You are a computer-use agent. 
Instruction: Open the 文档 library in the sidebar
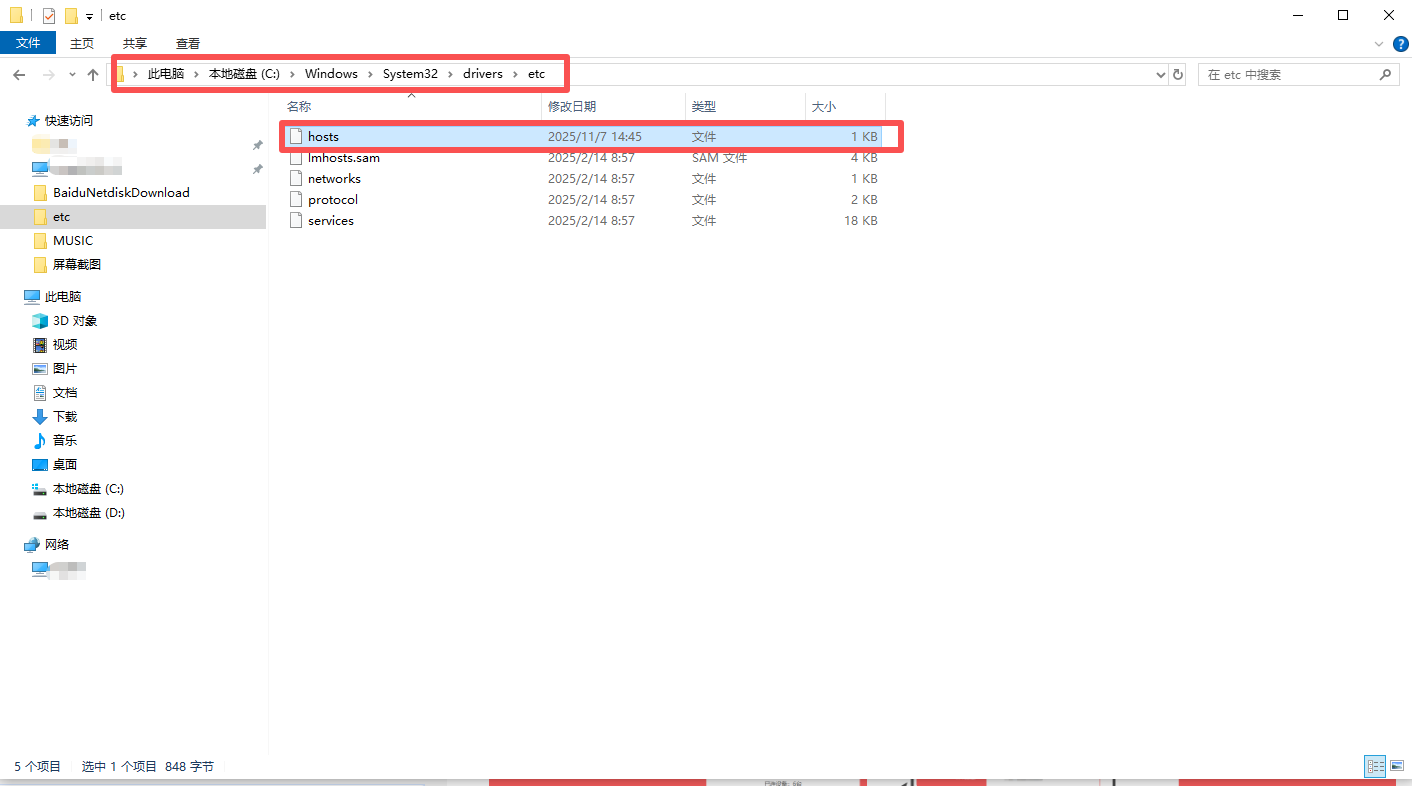click(65, 393)
